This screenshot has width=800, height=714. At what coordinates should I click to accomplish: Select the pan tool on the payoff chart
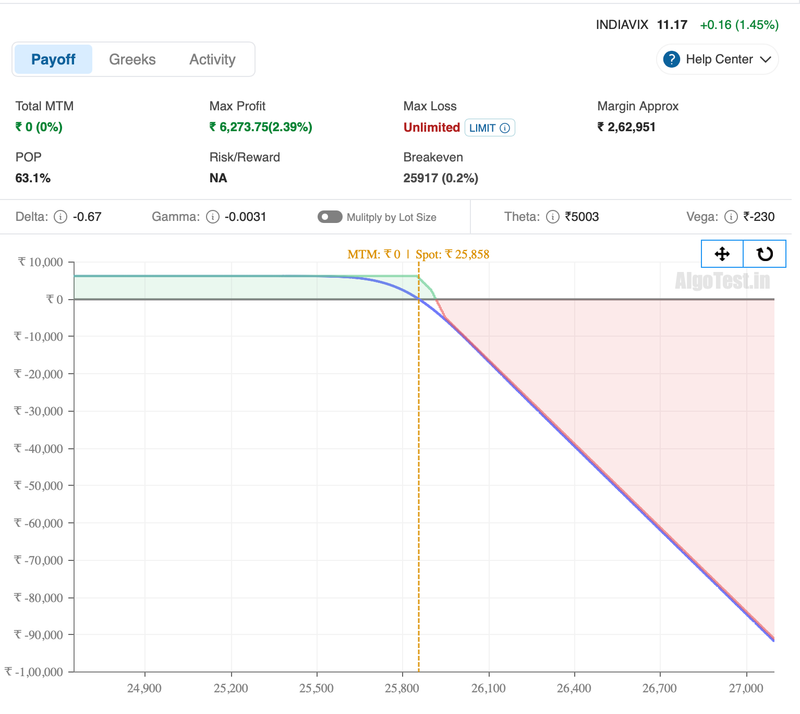click(722, 253)
